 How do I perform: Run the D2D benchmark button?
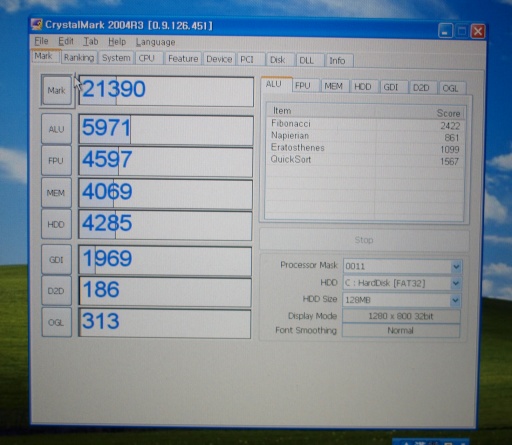[56, 291]
